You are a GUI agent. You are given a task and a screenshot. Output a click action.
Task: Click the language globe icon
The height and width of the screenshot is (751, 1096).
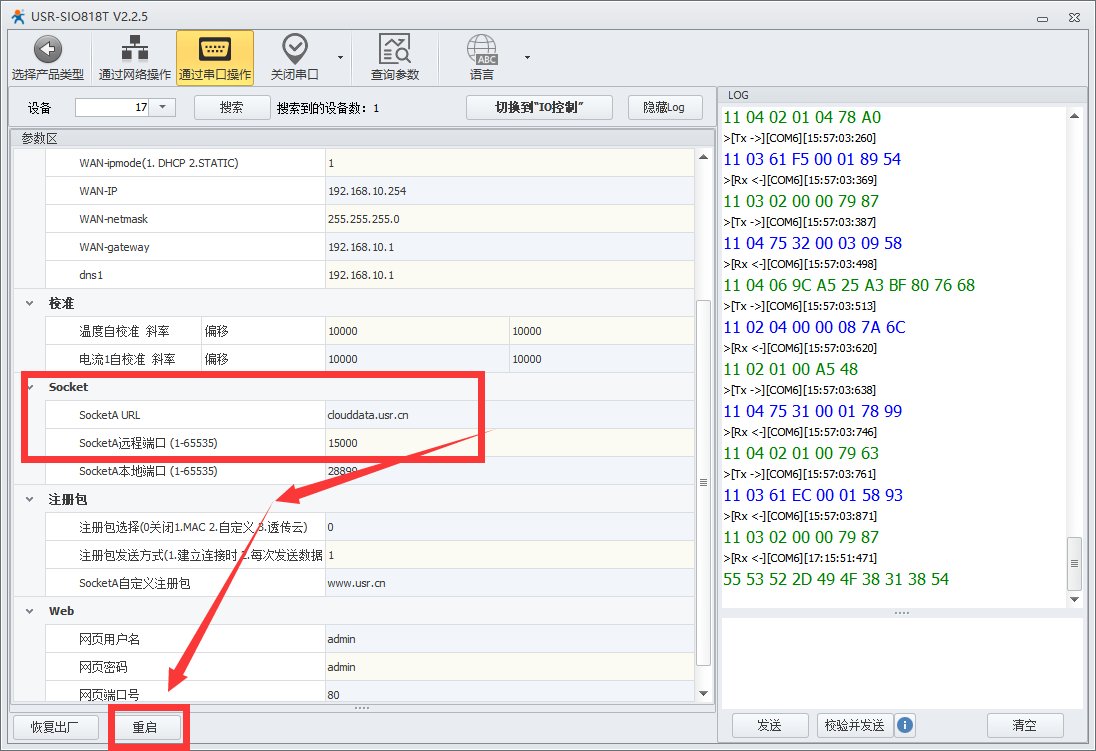pos(482,49)
